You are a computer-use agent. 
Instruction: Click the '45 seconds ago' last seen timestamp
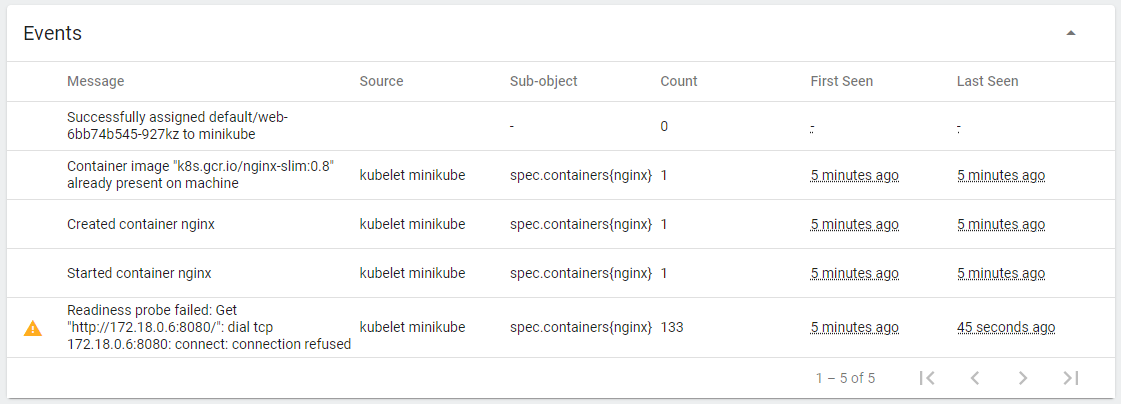pyautogui.click(x=1006, y=327)
